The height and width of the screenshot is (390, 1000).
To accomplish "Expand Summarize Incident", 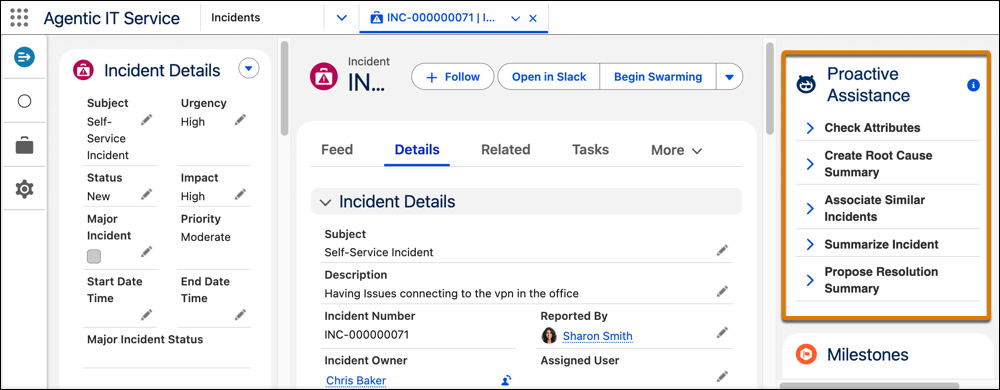I will click(810, 245).
